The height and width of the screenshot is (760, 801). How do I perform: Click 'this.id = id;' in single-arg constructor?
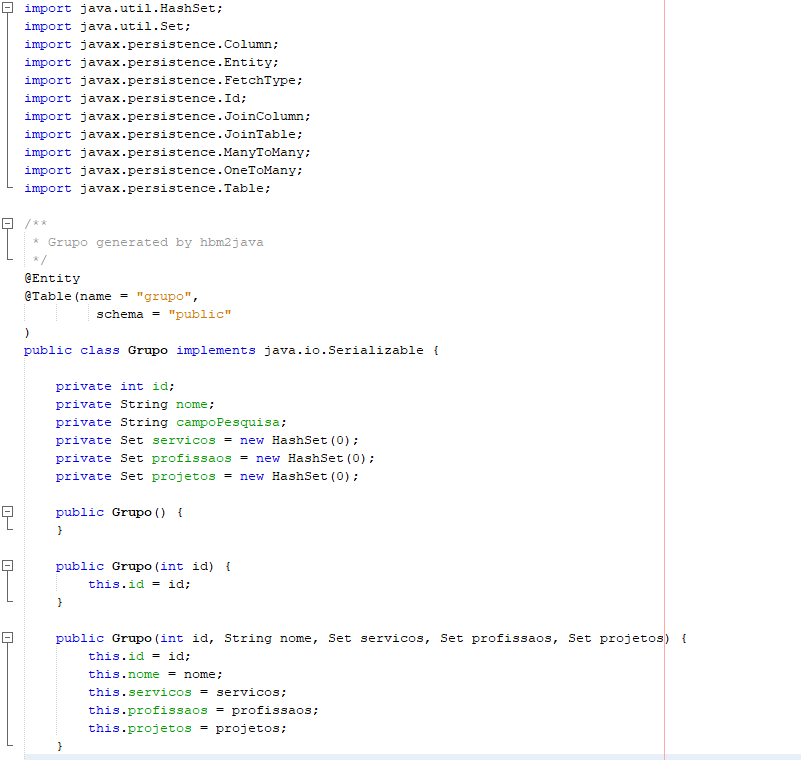click(139, 584)
